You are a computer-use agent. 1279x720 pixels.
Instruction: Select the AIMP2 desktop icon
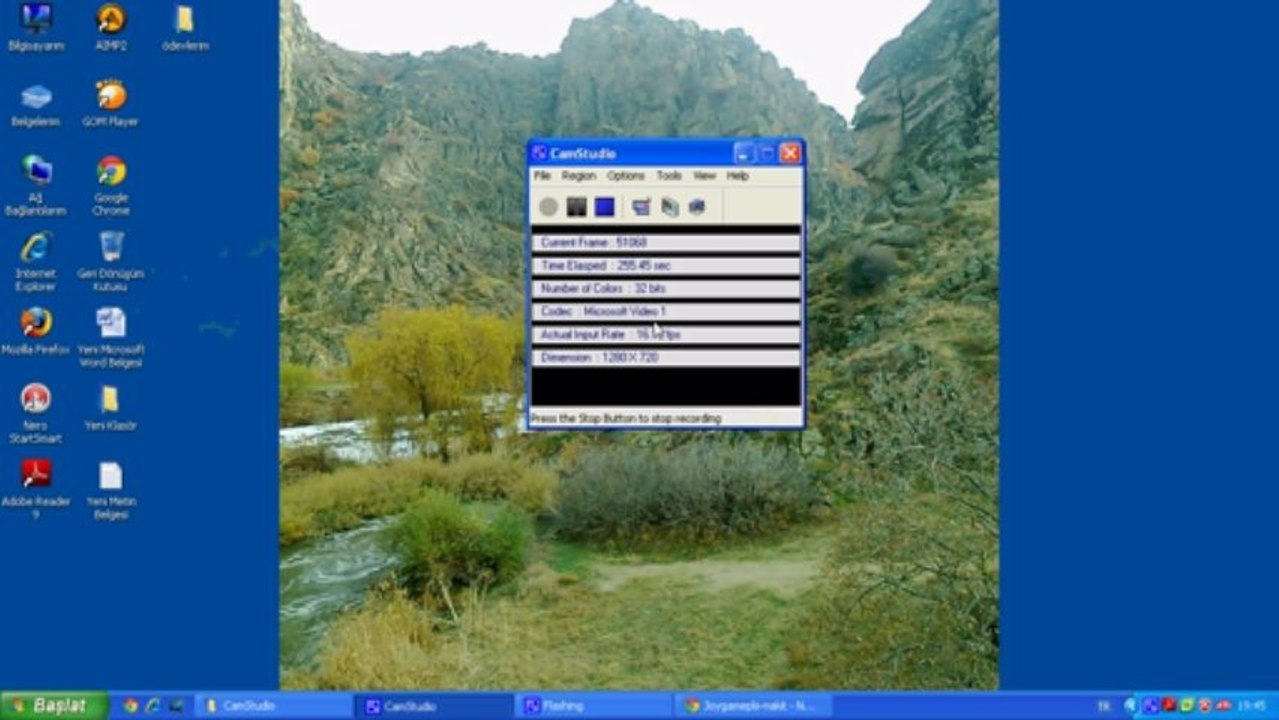click(x=111, y=27)
